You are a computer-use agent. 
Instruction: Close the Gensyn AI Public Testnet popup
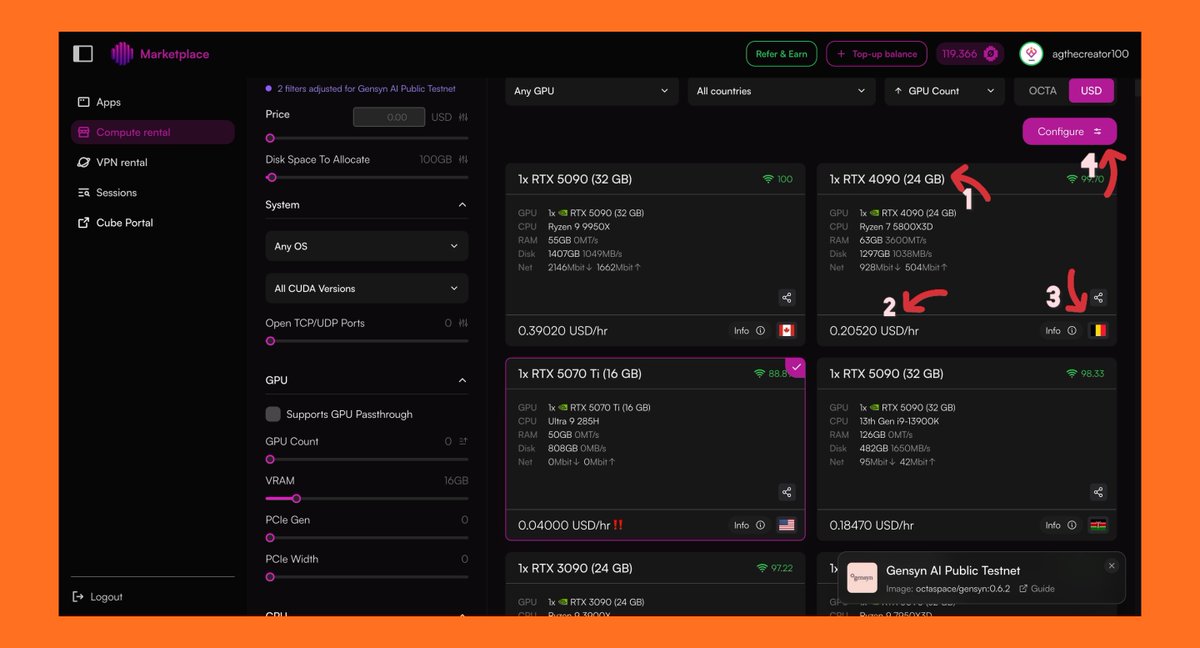click(1111, 566)
